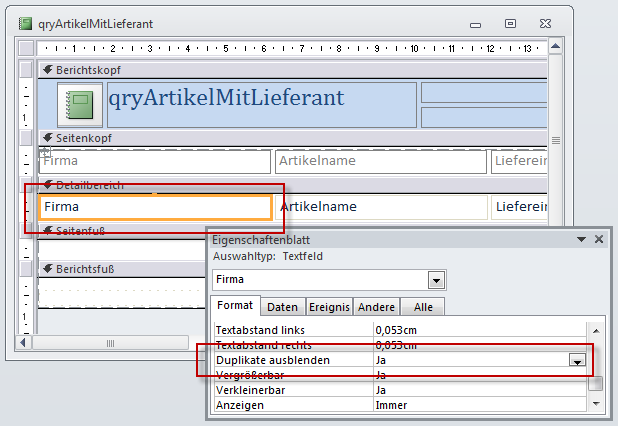
Task: Select the Berichtsfuß section bar
Action: tap(290, 269)
